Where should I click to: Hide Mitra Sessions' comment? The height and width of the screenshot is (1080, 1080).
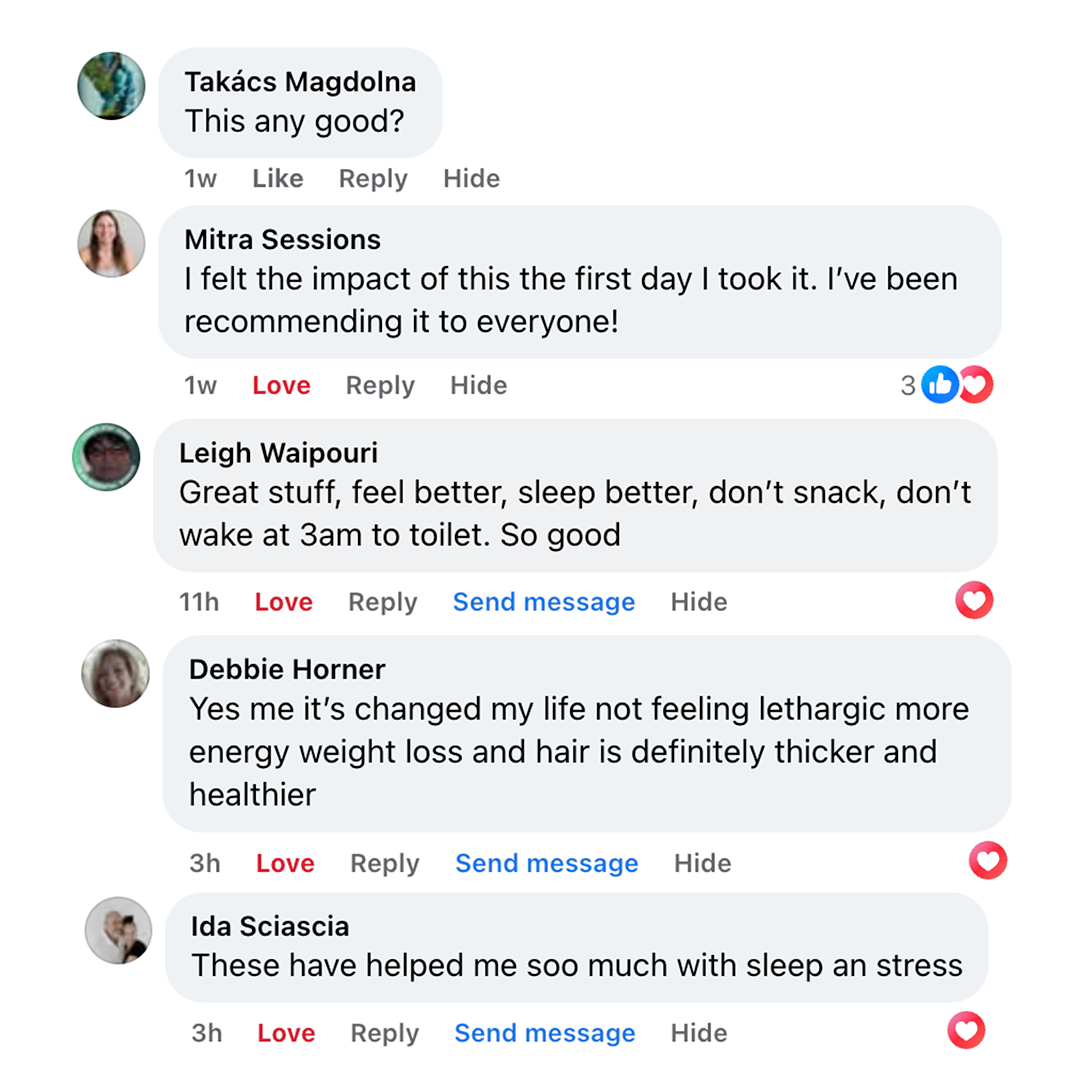[x=478, y=386]
